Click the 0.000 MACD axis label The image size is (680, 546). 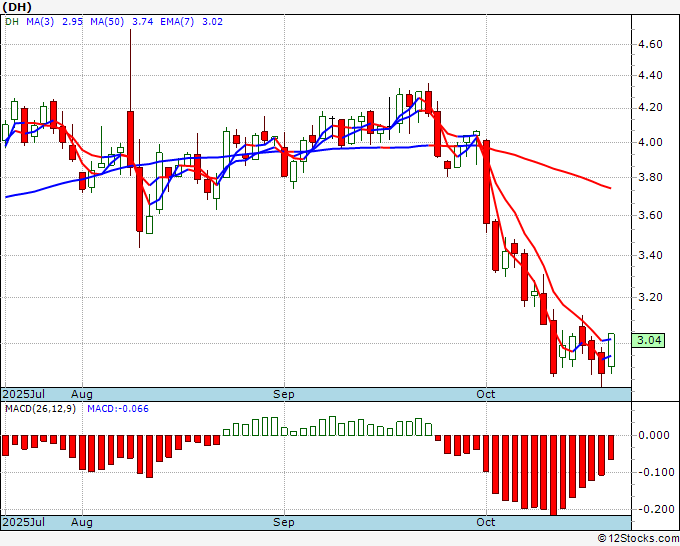click(x=654, y=435)
